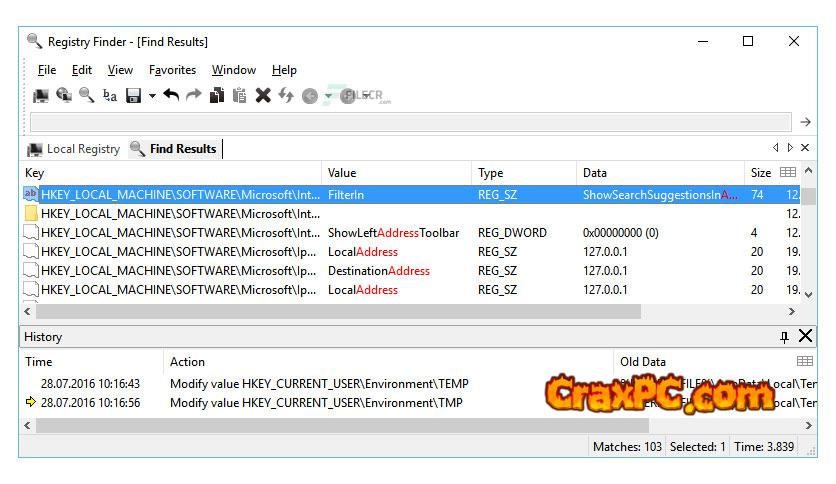836x484 pixels.
Task: Click the results horizontal scrollbar thumb
Action: point(330,312)
